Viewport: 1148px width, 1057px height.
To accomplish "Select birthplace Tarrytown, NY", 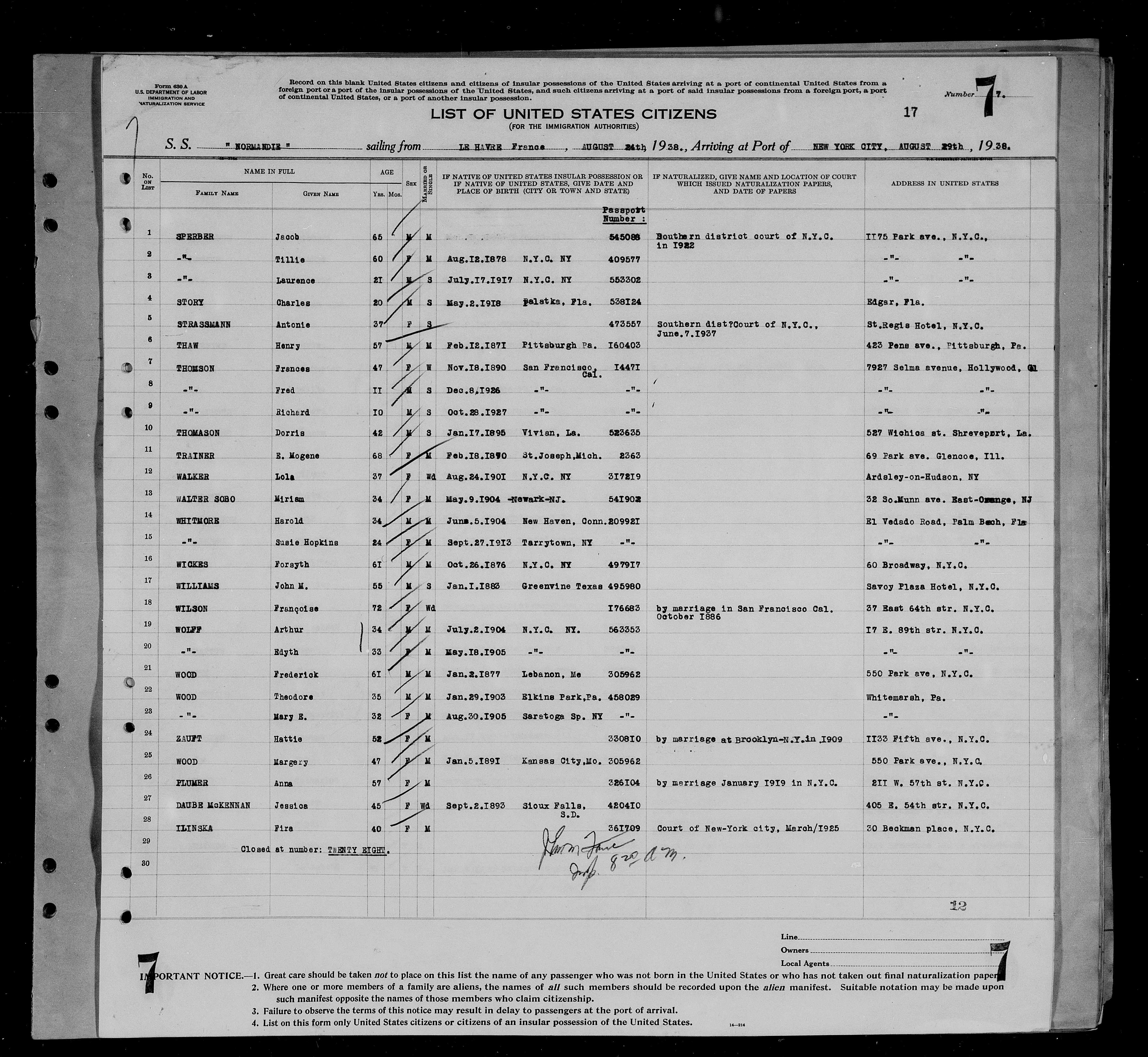I will (x=556, y=543).
